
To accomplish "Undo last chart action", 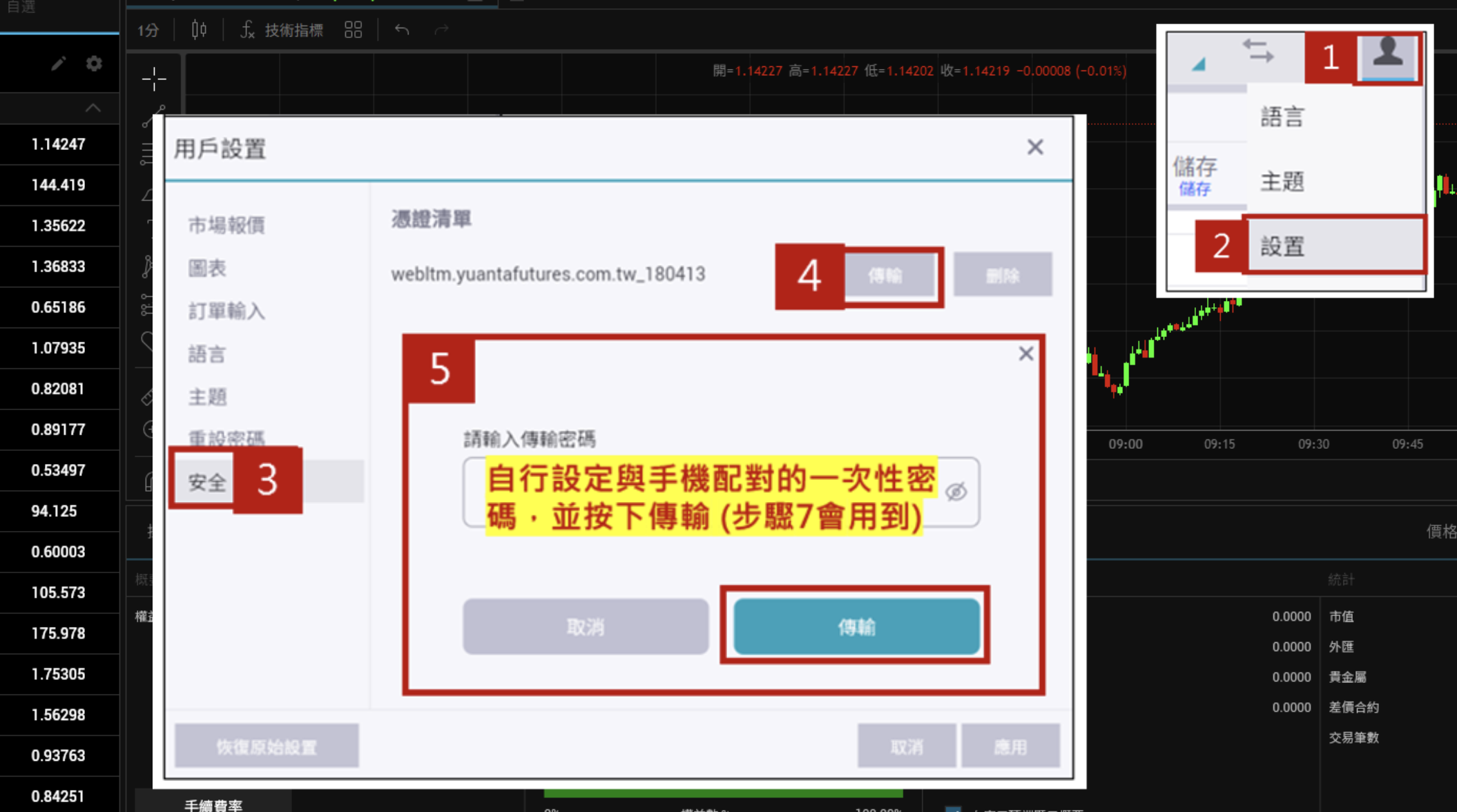I will pos(402,30).
